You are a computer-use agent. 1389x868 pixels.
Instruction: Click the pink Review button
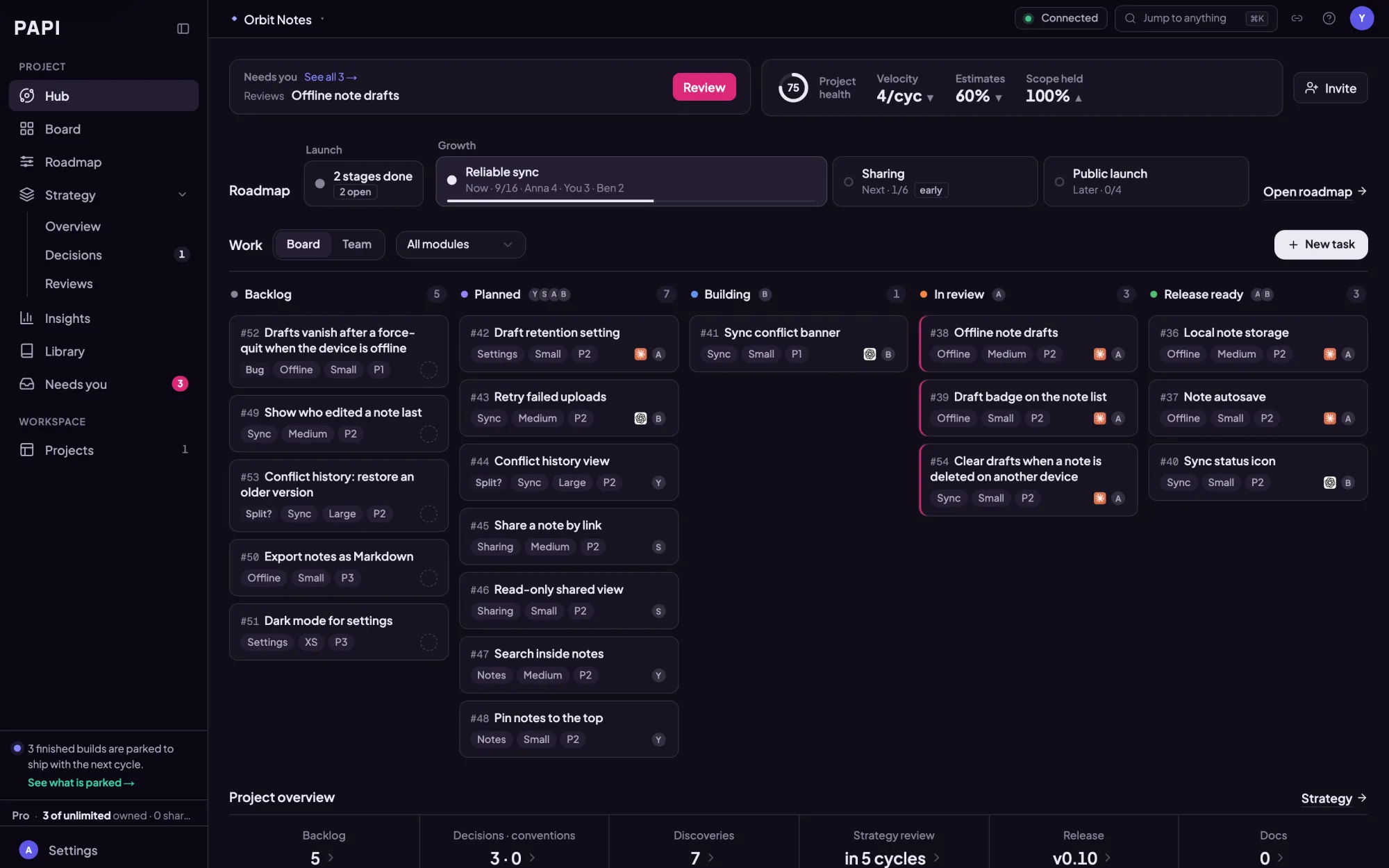[704, 87]
